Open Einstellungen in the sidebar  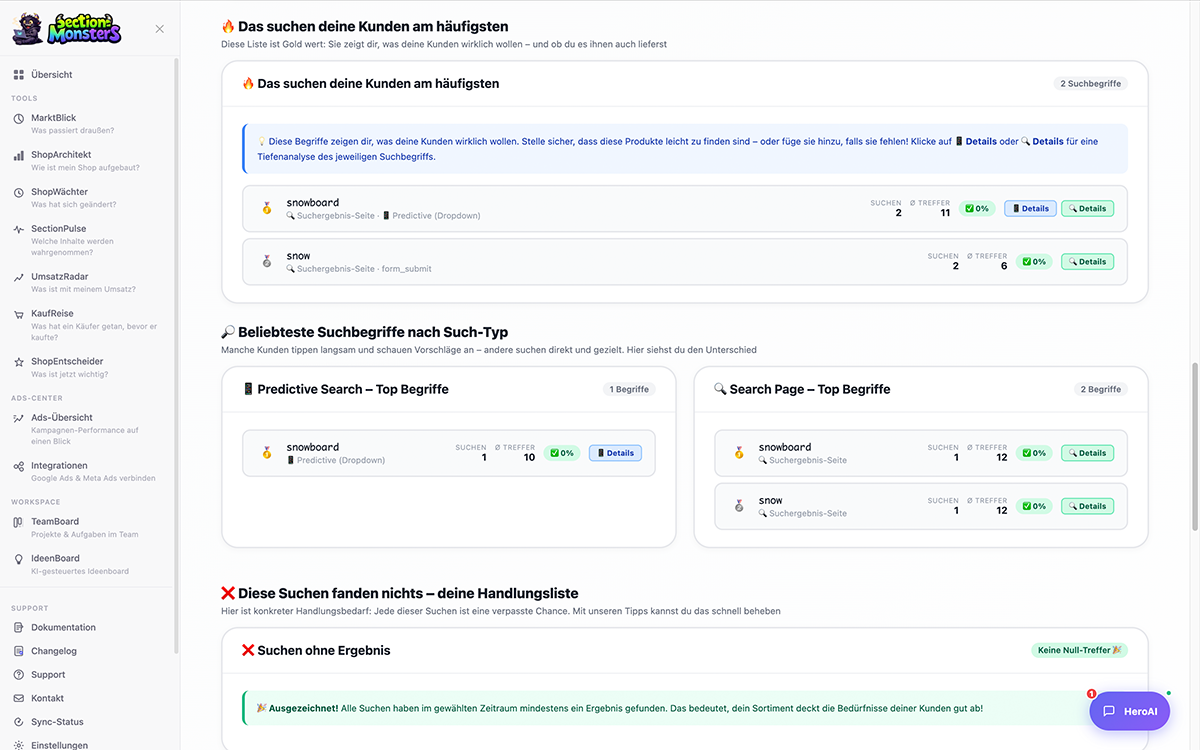coord(59,745)
